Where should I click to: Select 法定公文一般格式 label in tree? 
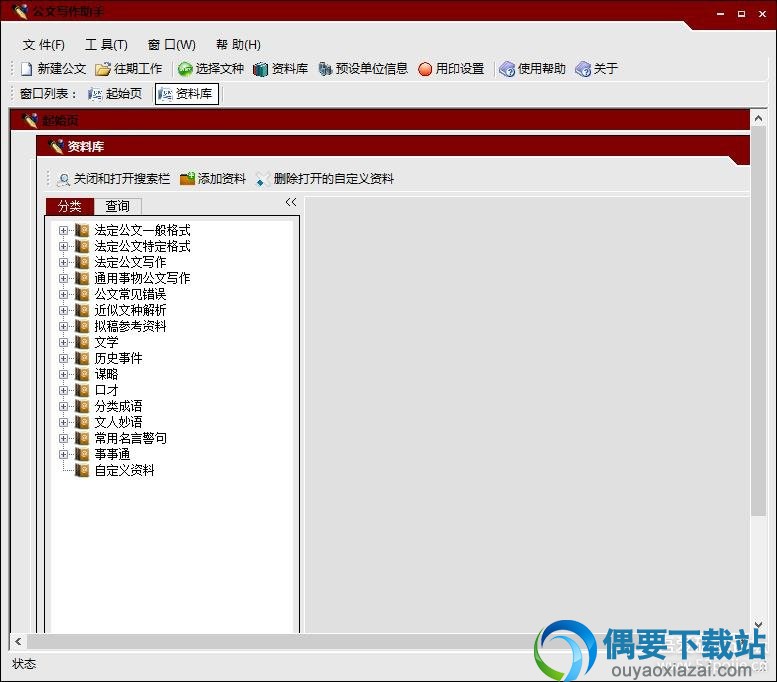(142, 230)
